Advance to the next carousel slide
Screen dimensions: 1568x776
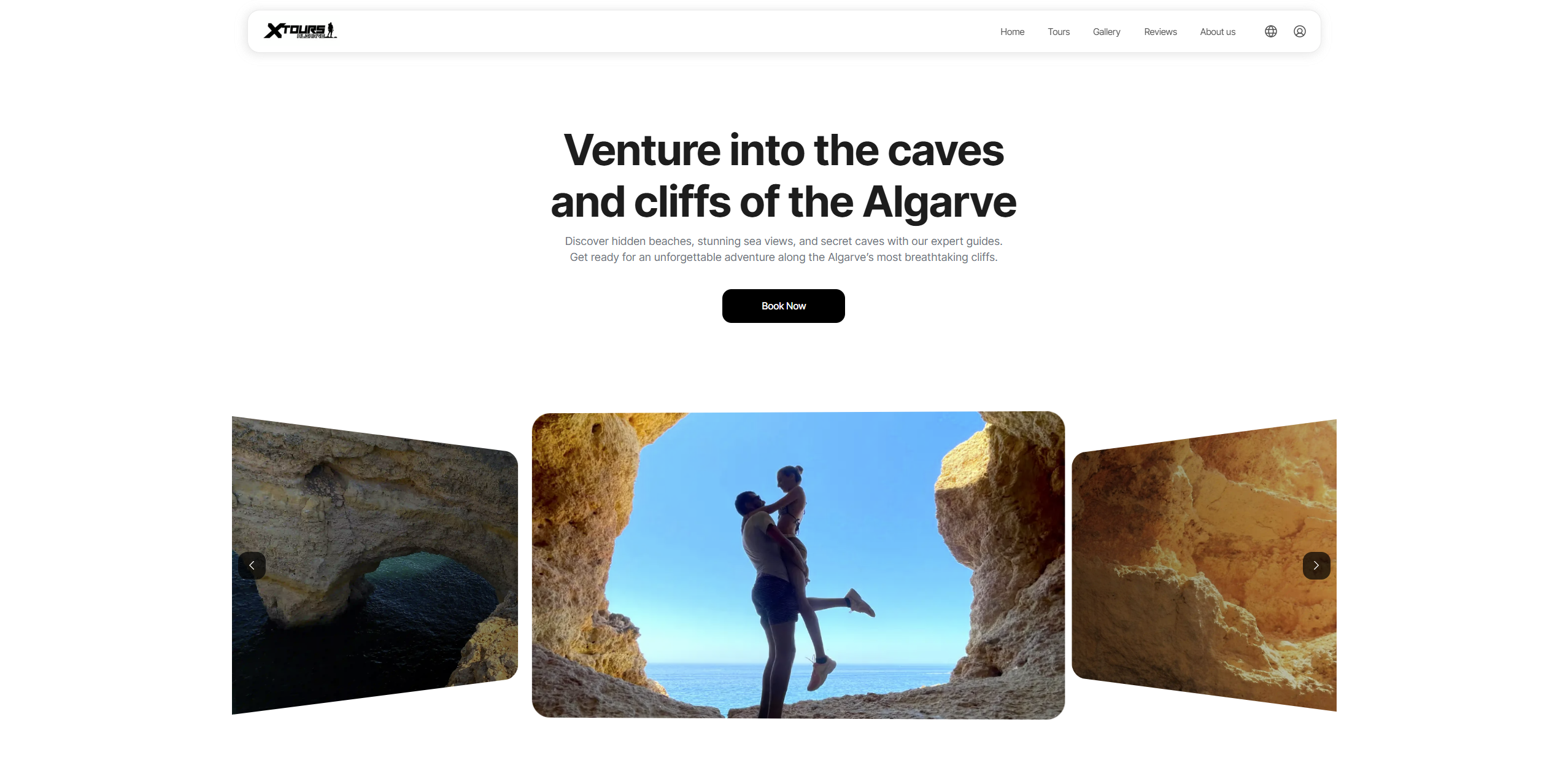click(1316, 565)
